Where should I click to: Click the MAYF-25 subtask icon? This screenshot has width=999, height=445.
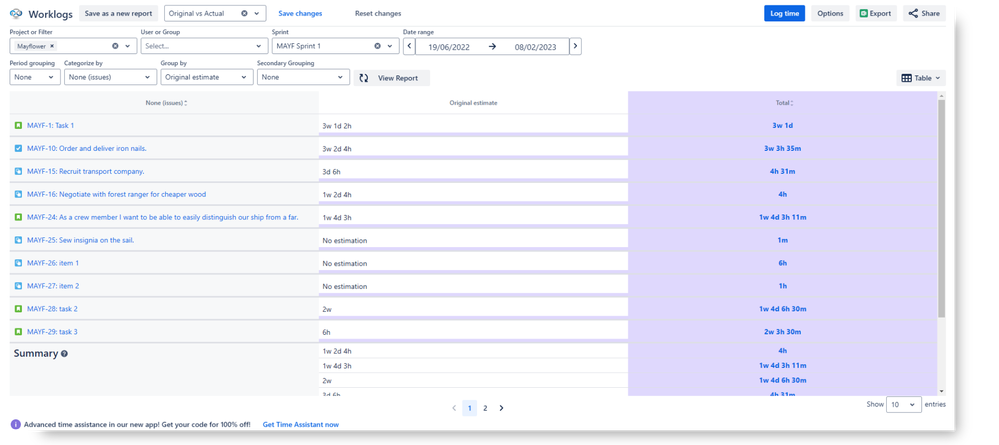[18, 240]
